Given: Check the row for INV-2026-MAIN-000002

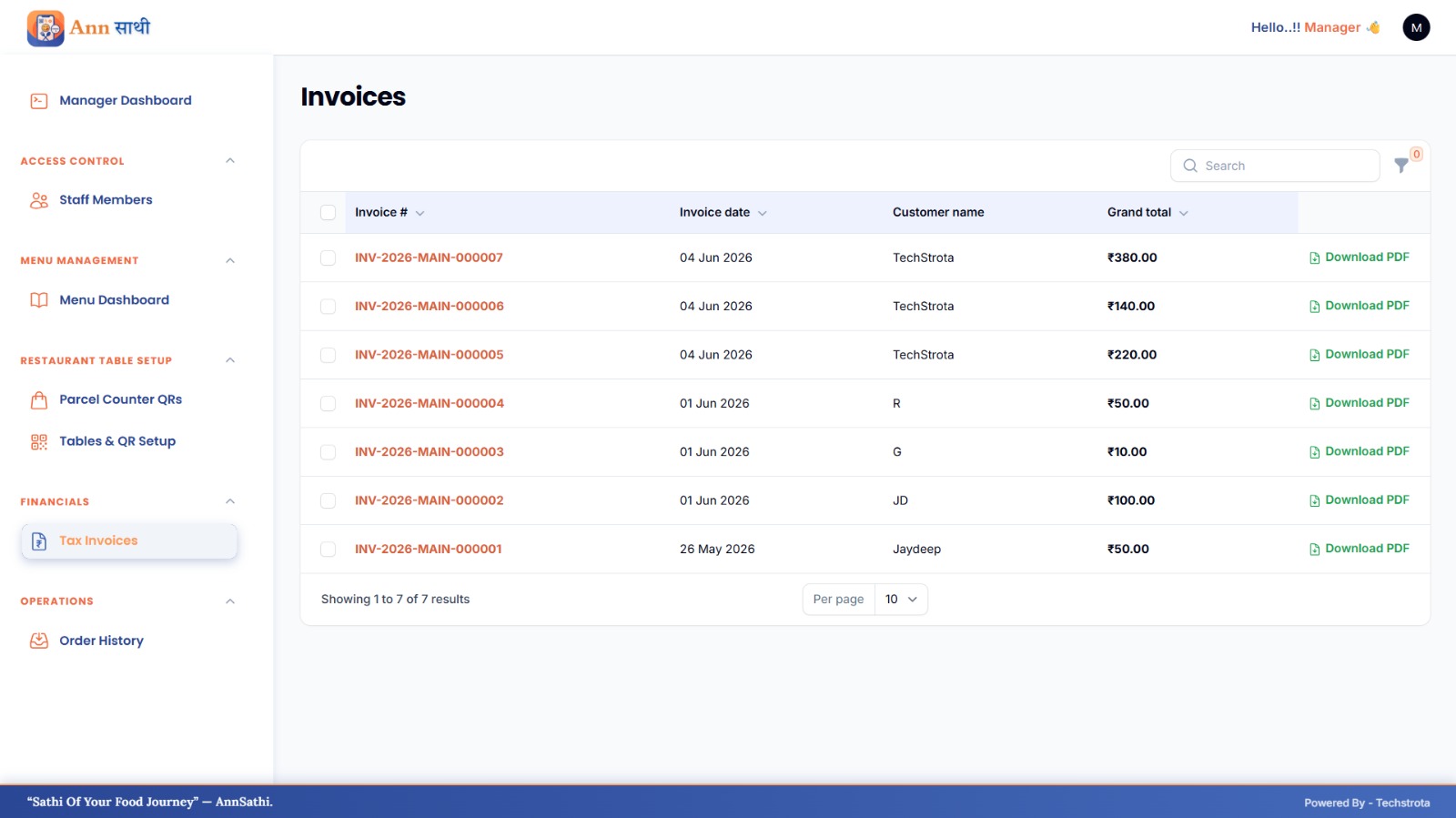Looking at the screenshot, I should pyautogui.click(x=329, y=500).
